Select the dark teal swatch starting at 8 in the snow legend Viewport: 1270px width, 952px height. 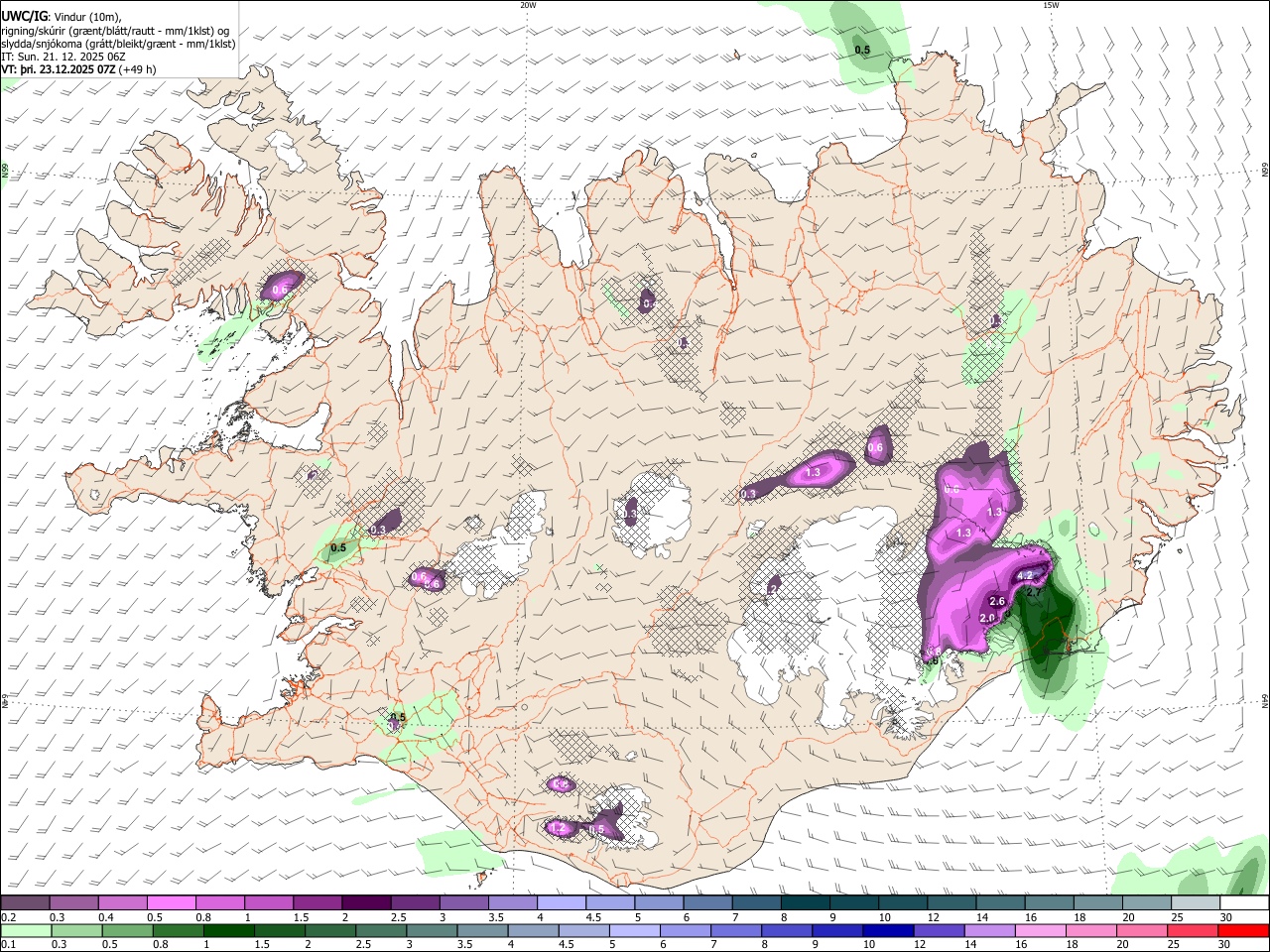coord(807,902)
